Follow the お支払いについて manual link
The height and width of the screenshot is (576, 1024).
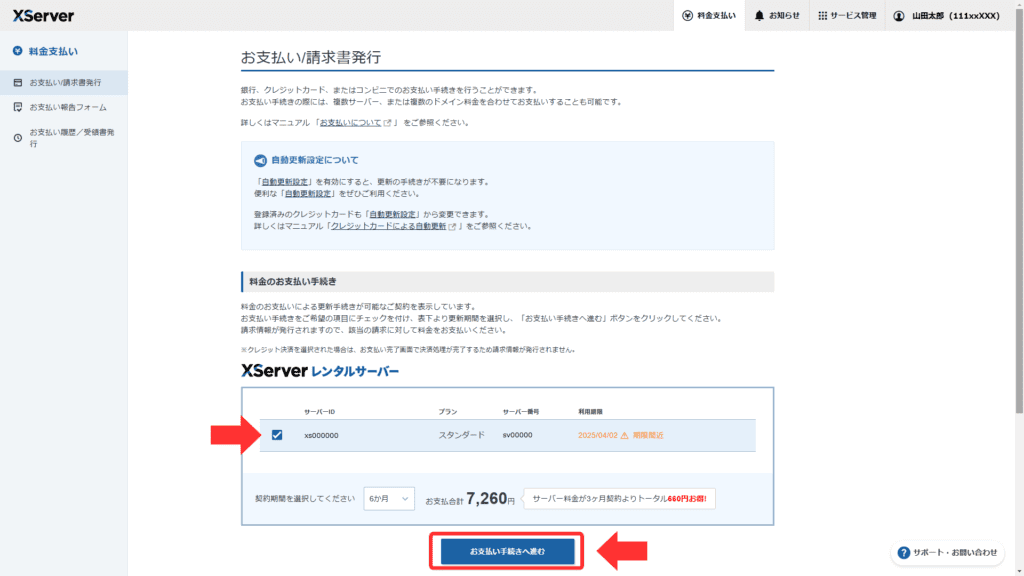tap(350, 123)
